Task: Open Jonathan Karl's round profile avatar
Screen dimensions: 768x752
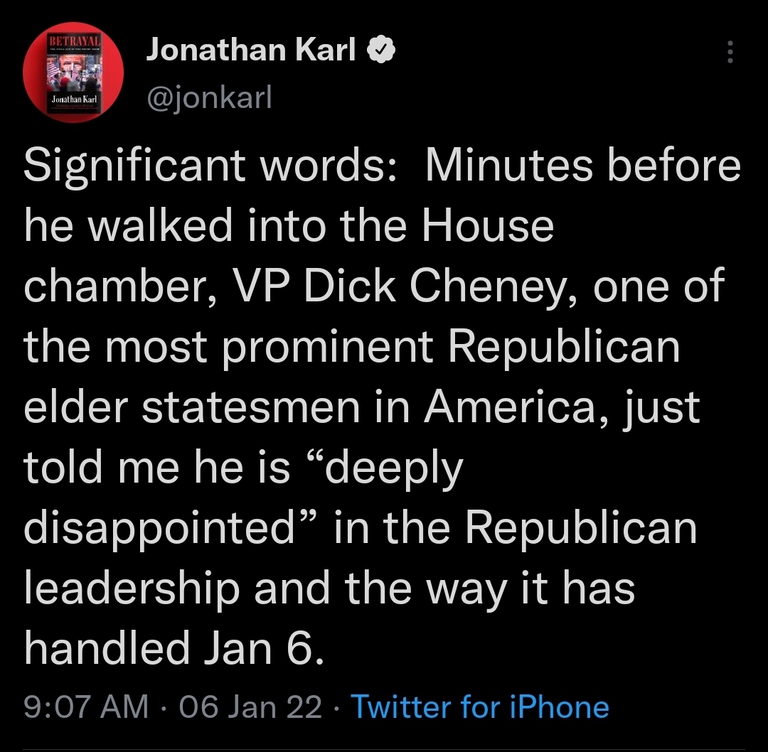Action: click(x=73, y=72)
